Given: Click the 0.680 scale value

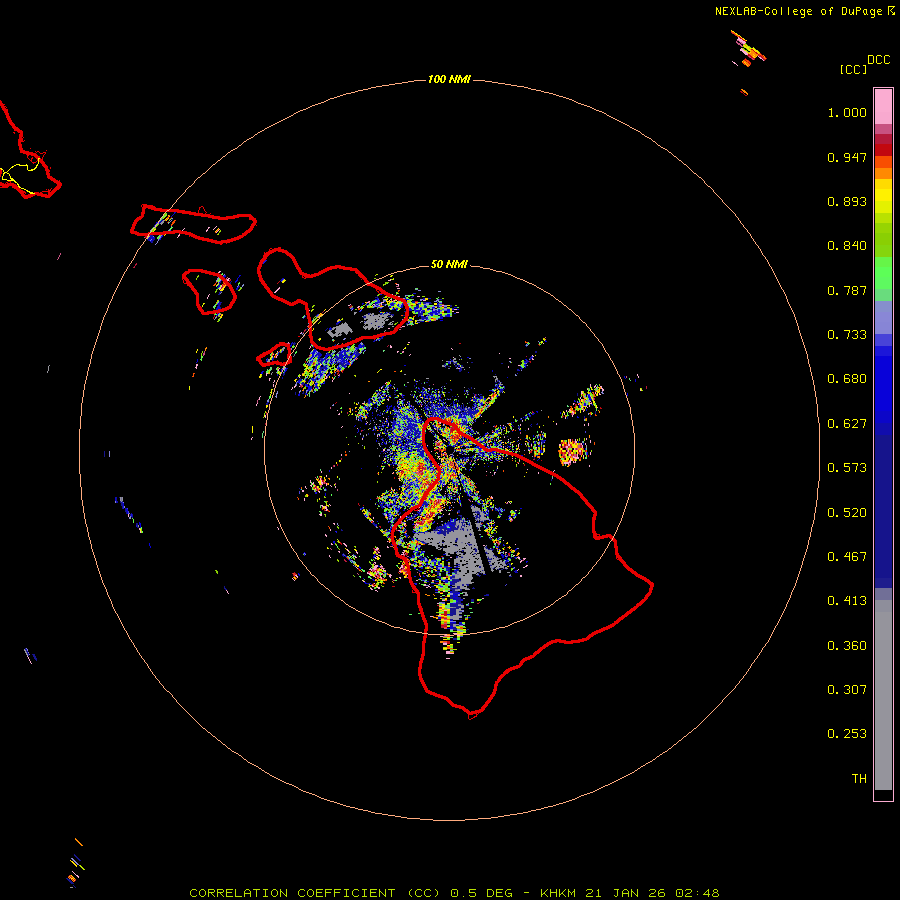Looking at the screenshot, I should pyautogui.click(x=847, y=379).
